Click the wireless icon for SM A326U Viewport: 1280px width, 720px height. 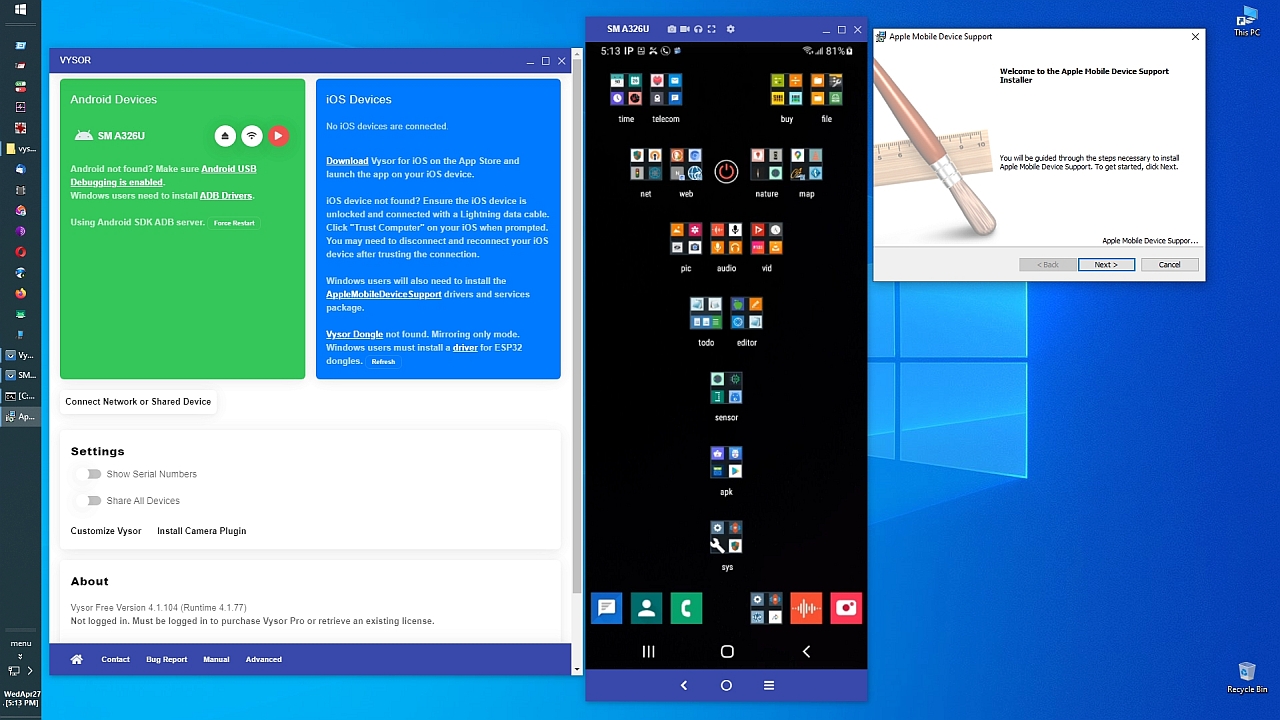pyautogui.click(x=252, y=136)
